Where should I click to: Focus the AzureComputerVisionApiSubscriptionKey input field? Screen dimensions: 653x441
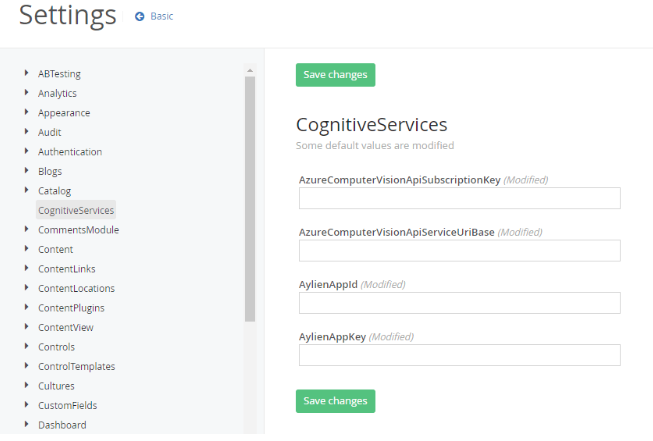click(460, 198)
